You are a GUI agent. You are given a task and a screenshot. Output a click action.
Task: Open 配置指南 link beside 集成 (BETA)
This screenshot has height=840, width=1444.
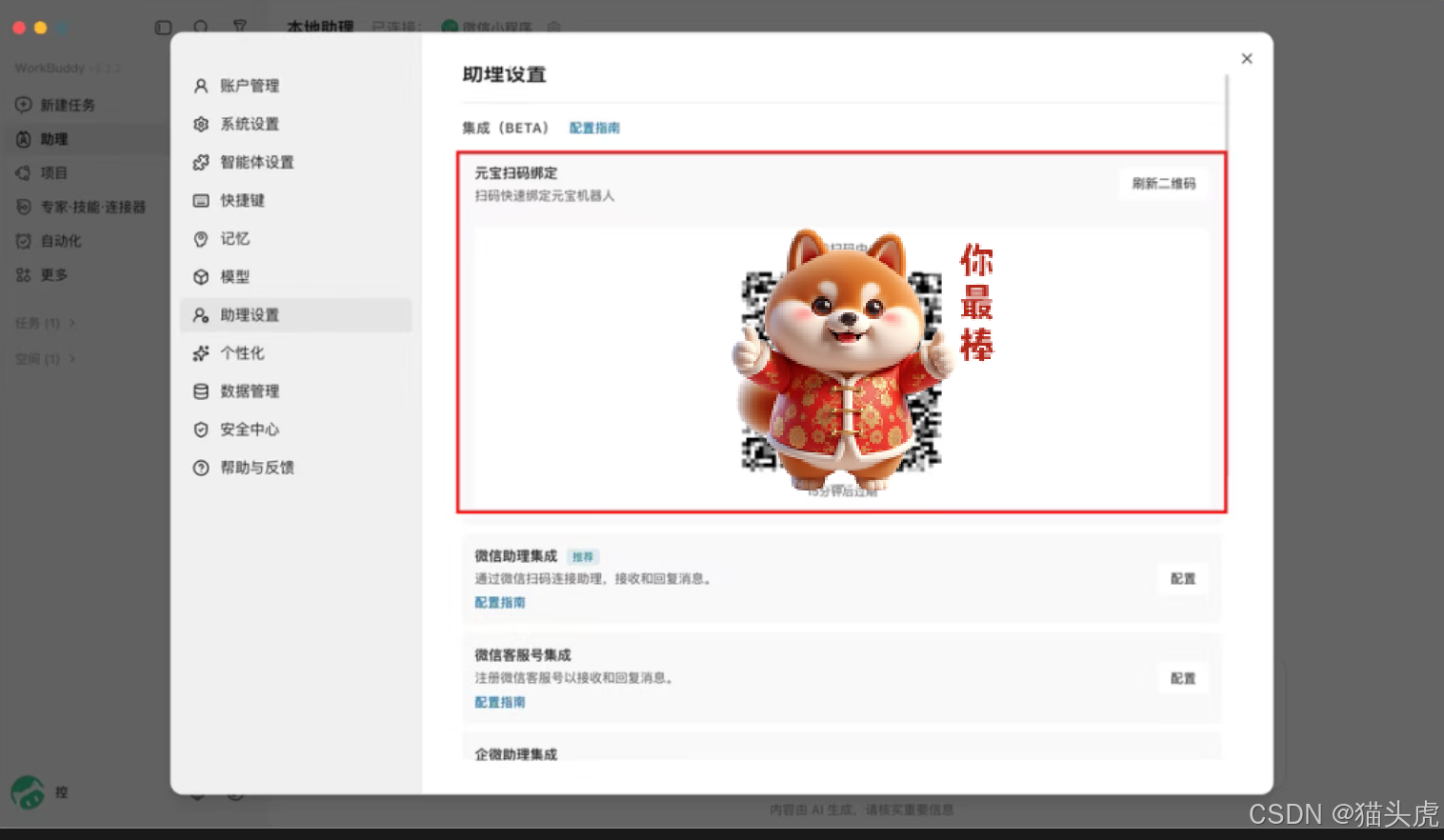[594, 128]
